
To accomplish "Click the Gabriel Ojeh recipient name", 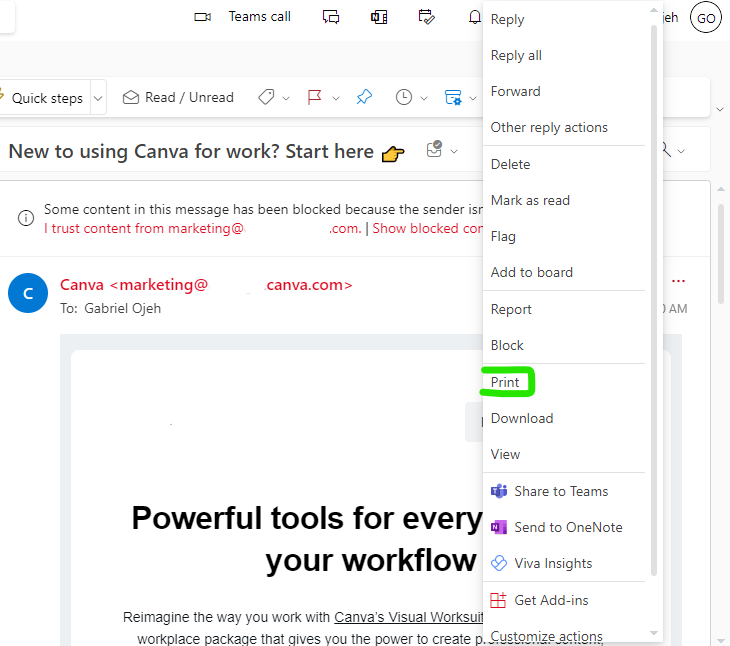I will point(122,308).
